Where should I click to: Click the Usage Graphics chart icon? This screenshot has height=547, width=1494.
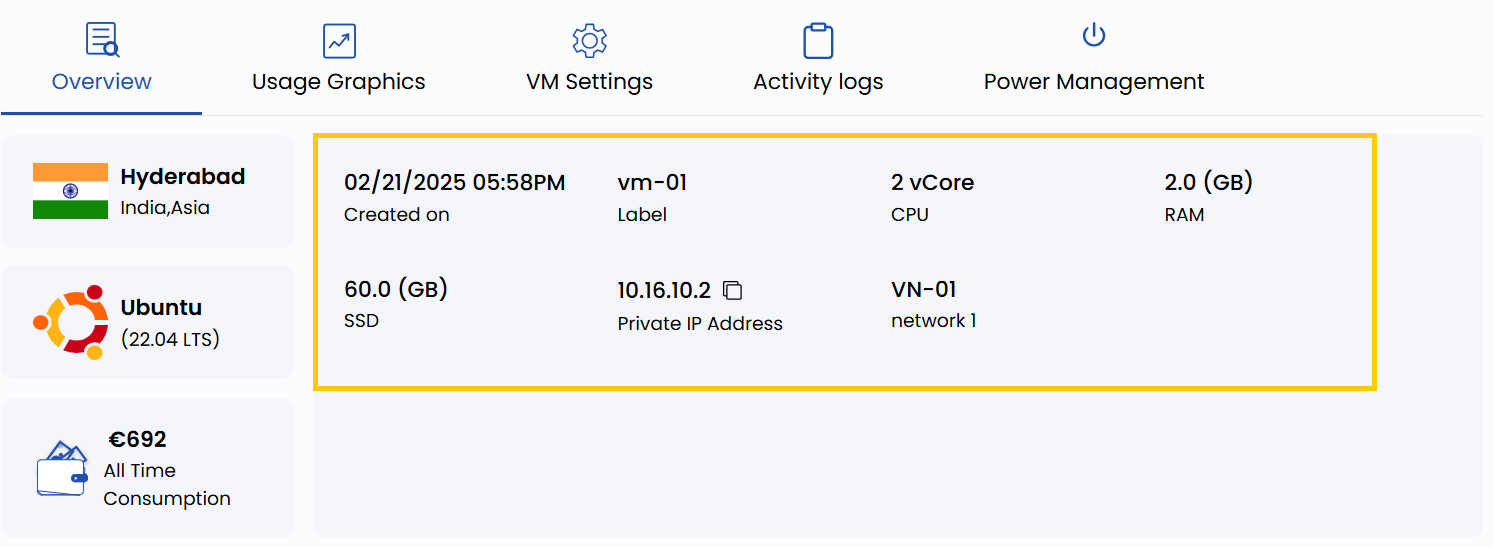tap(339, 41)
